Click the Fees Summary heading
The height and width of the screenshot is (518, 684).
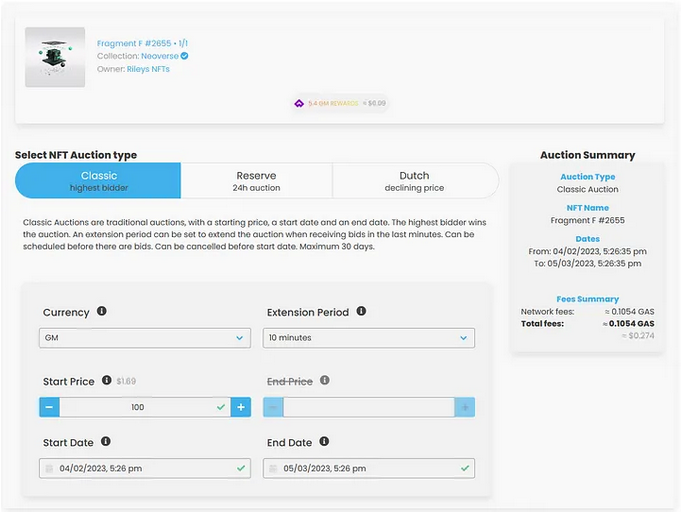point(588,299)
